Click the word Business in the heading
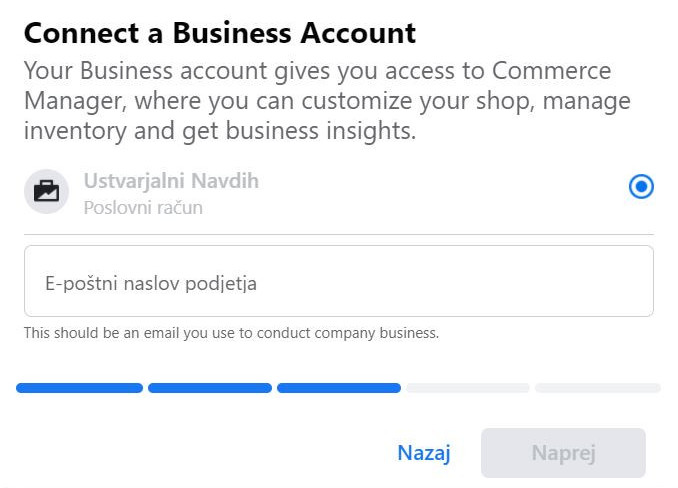Image resolution: width=678 pixels, height=488 pixels. [232, 33]
